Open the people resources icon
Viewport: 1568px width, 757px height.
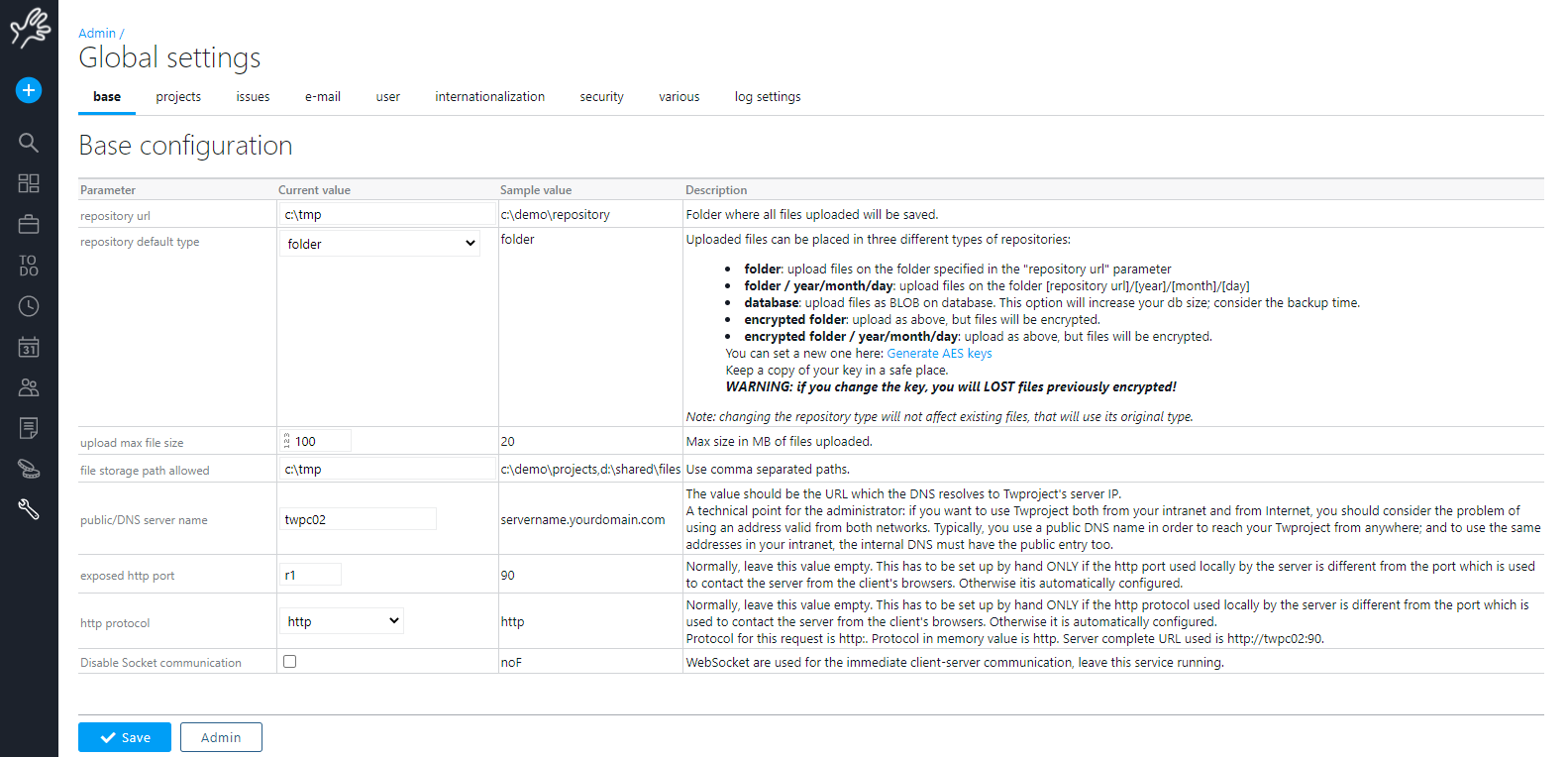(x=29, y=387)
